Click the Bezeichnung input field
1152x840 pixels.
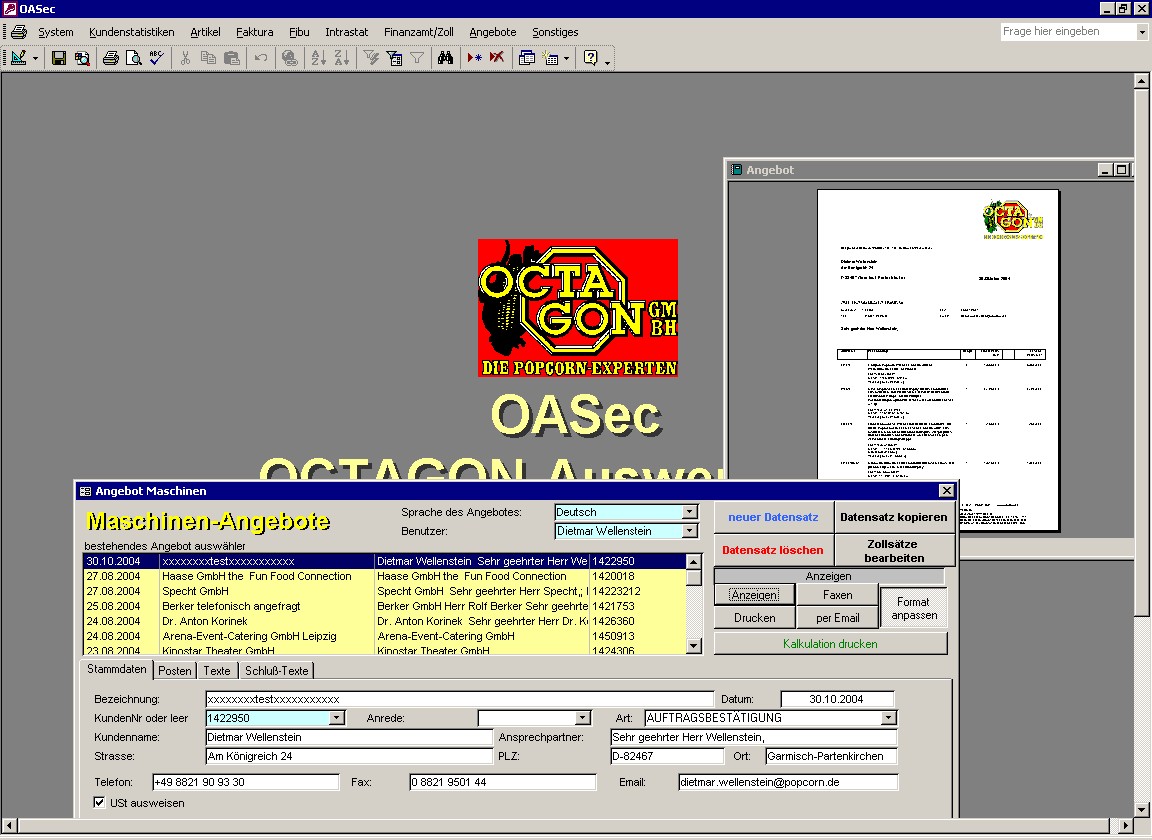(459, 699)
